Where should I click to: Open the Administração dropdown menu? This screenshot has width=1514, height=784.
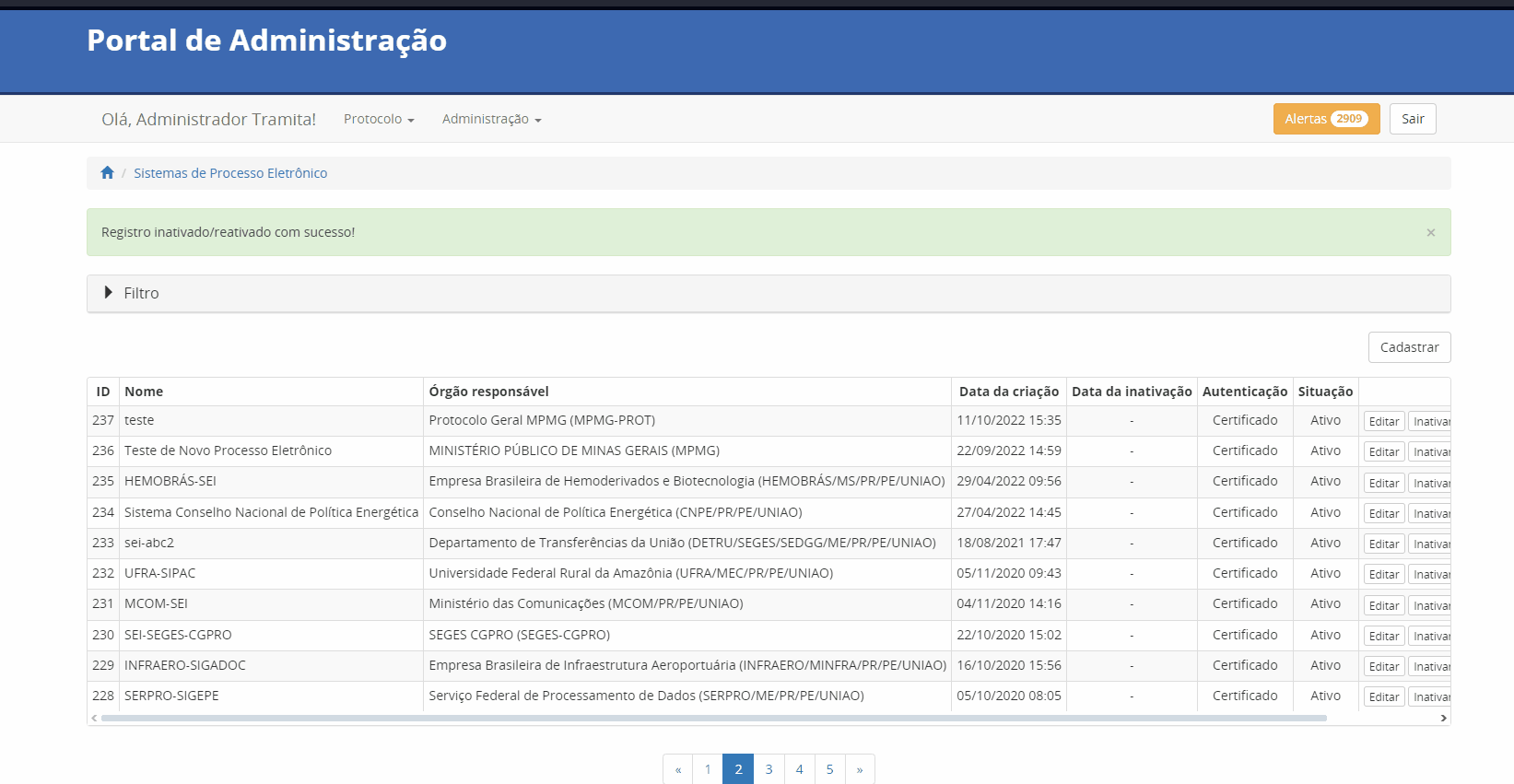coord(491,119)
